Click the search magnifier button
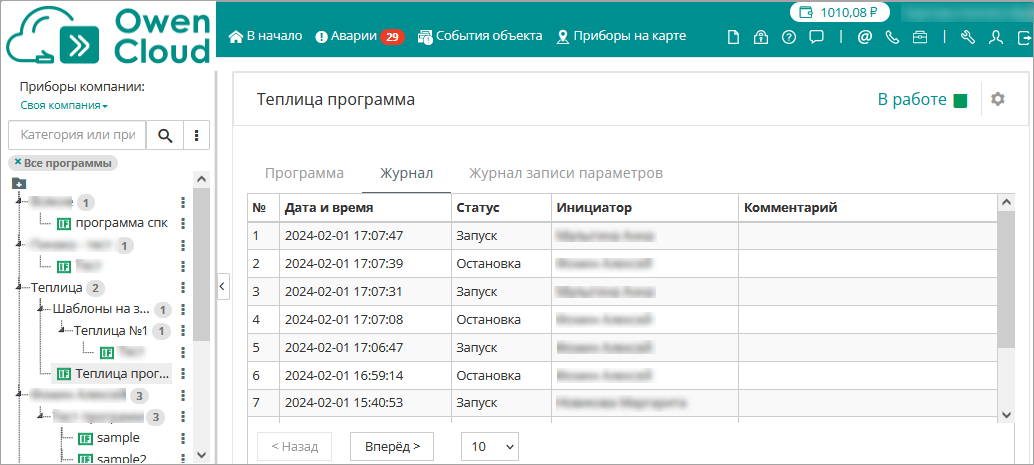This screenshot has width=1034, height=465. 165,135
